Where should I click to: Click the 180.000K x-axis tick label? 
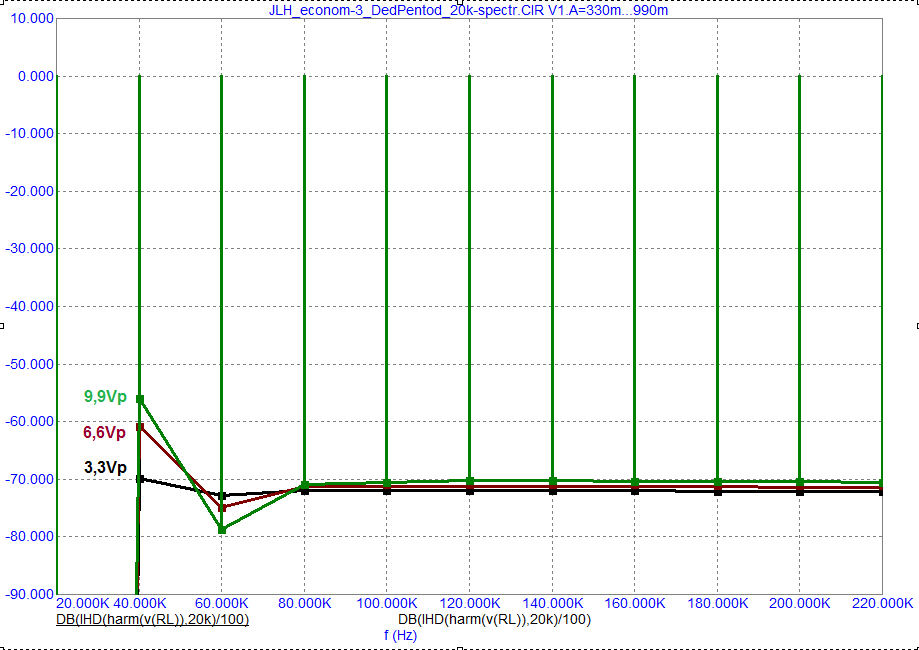(x=717, y=604)
